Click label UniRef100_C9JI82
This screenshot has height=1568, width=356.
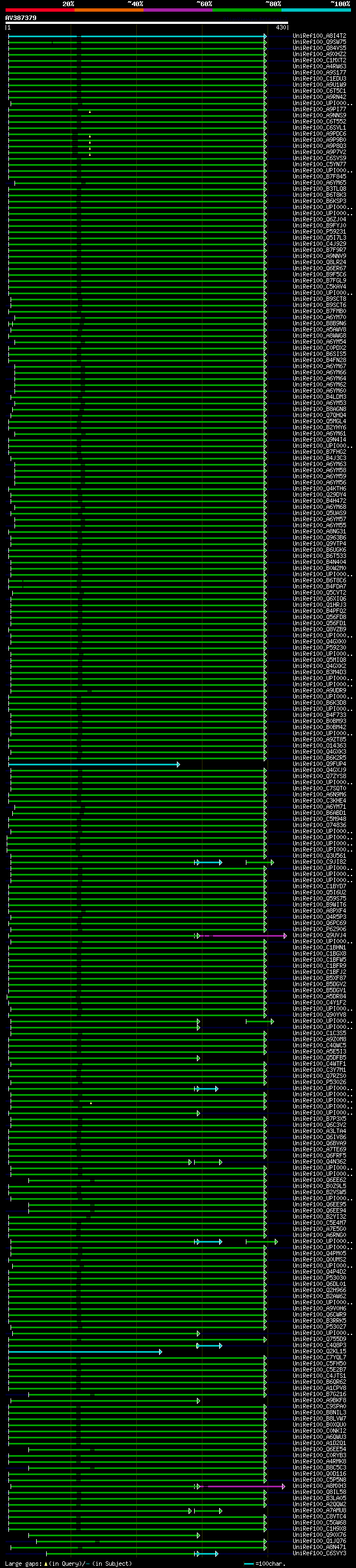coord(319,863)
